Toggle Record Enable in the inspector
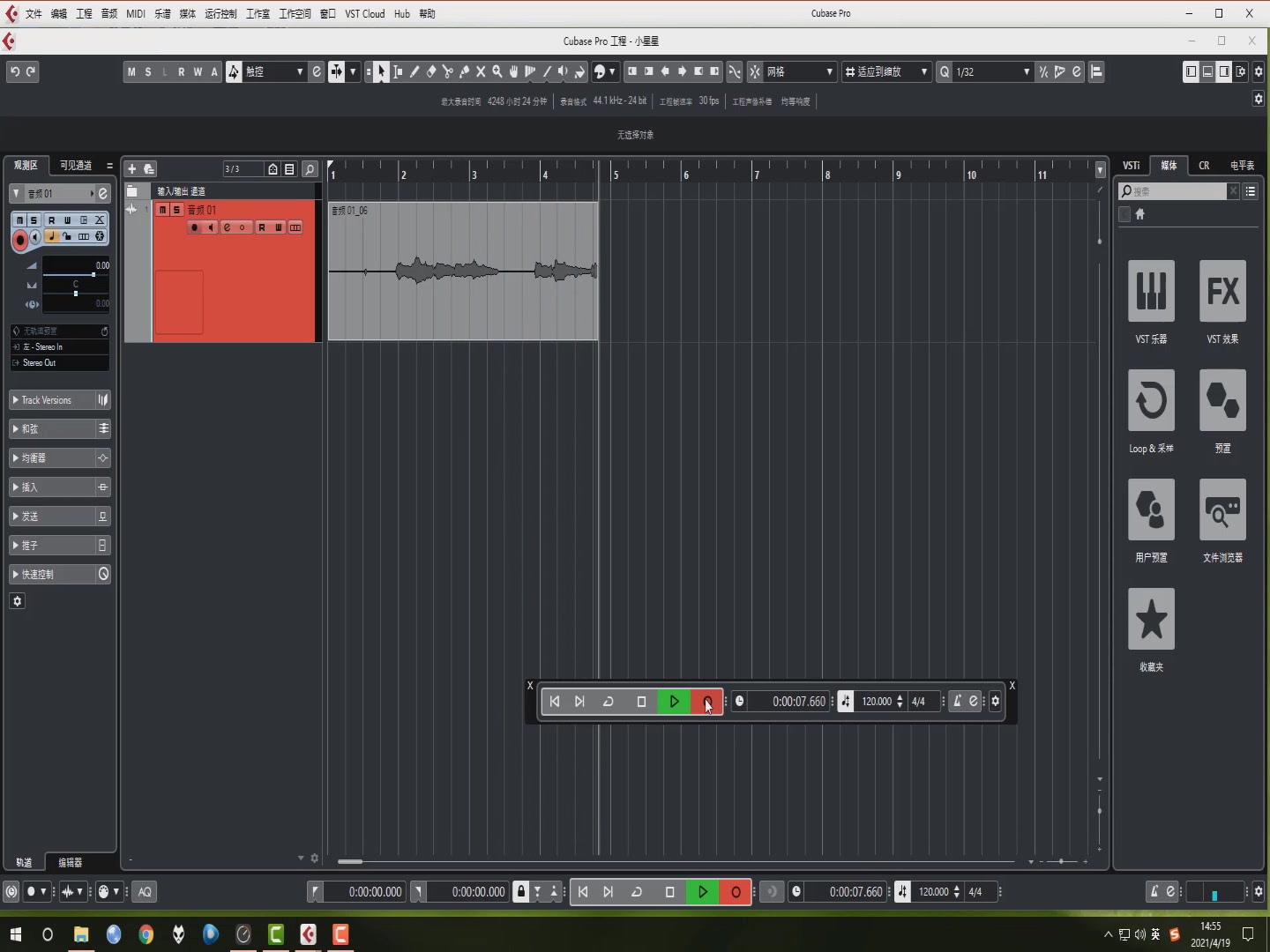 tap(19, 240)
